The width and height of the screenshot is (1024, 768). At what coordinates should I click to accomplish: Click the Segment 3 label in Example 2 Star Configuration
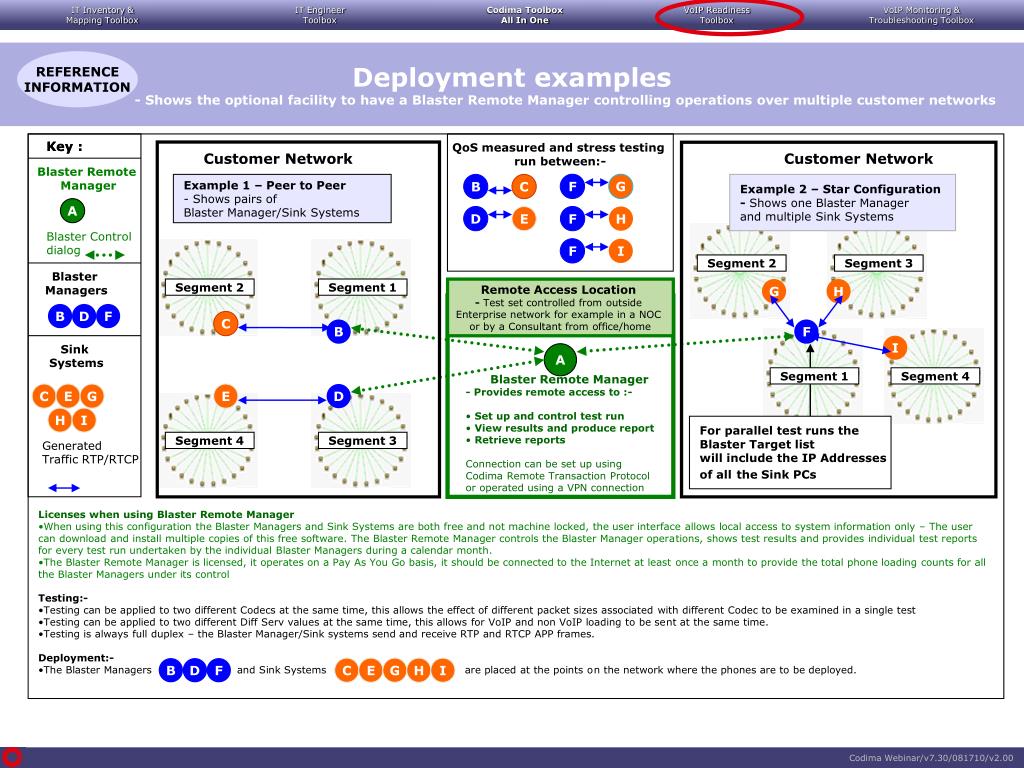879,263
